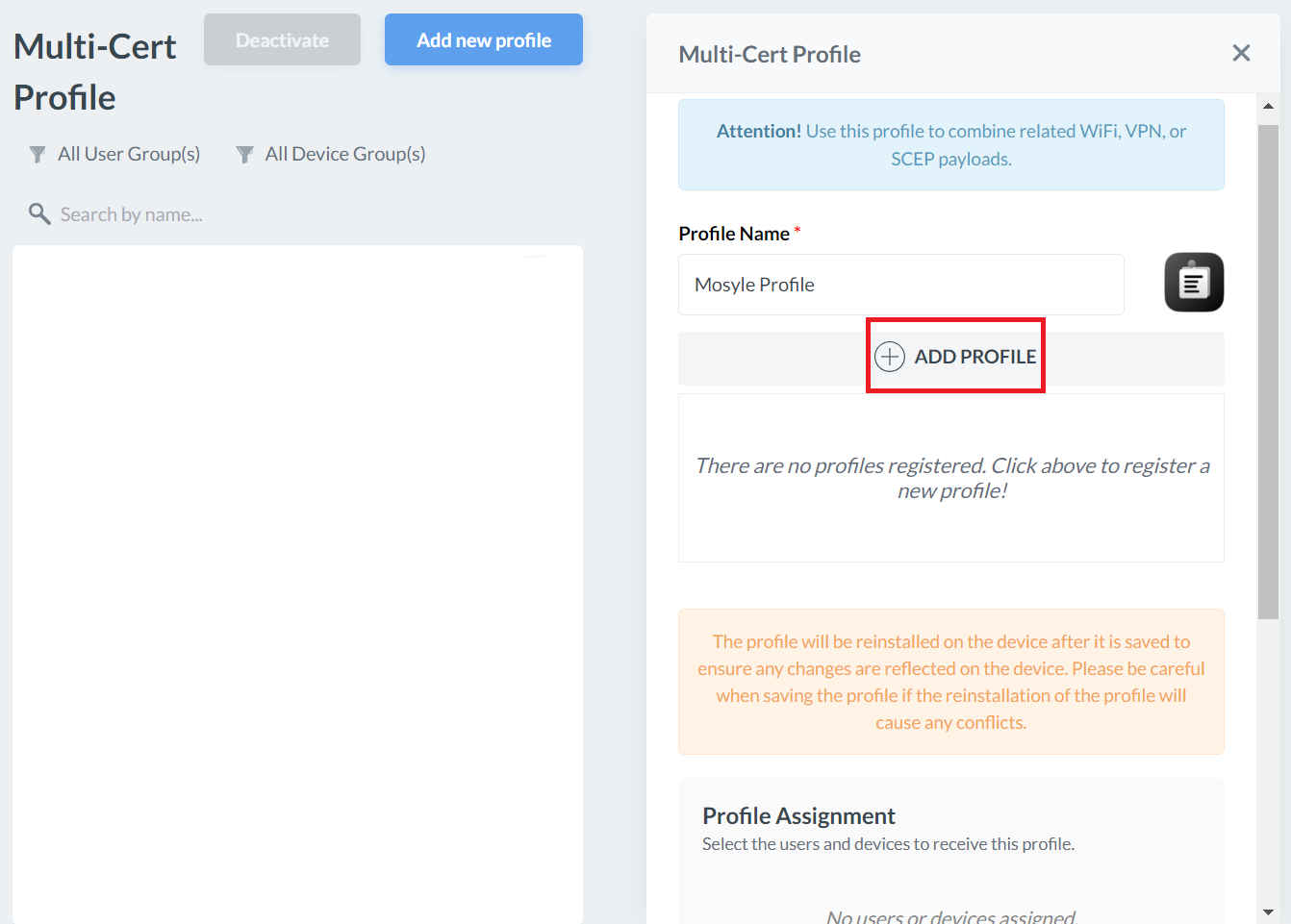Click the scrollbar down arrow in panel
The image size is (1291, 924).
click(1268, 912)
